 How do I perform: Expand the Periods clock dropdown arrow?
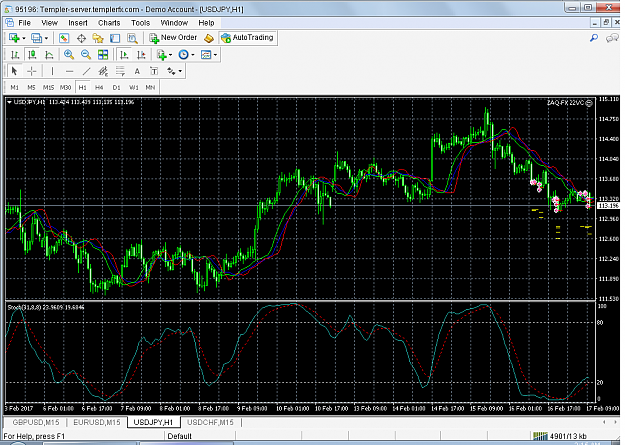coord(193,55)
